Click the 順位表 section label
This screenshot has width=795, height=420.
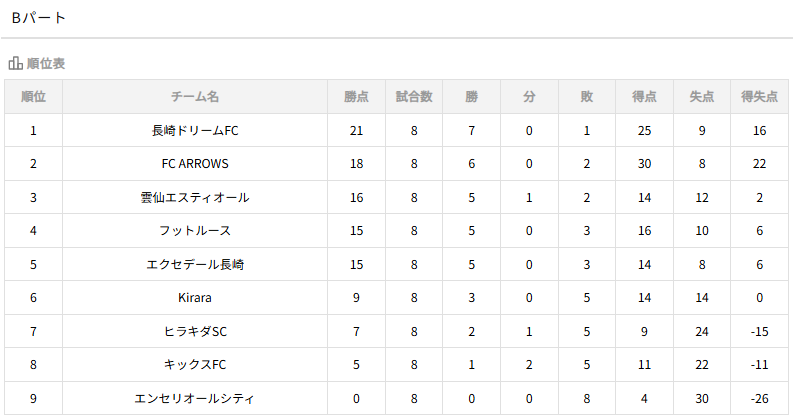pos(46,64)
